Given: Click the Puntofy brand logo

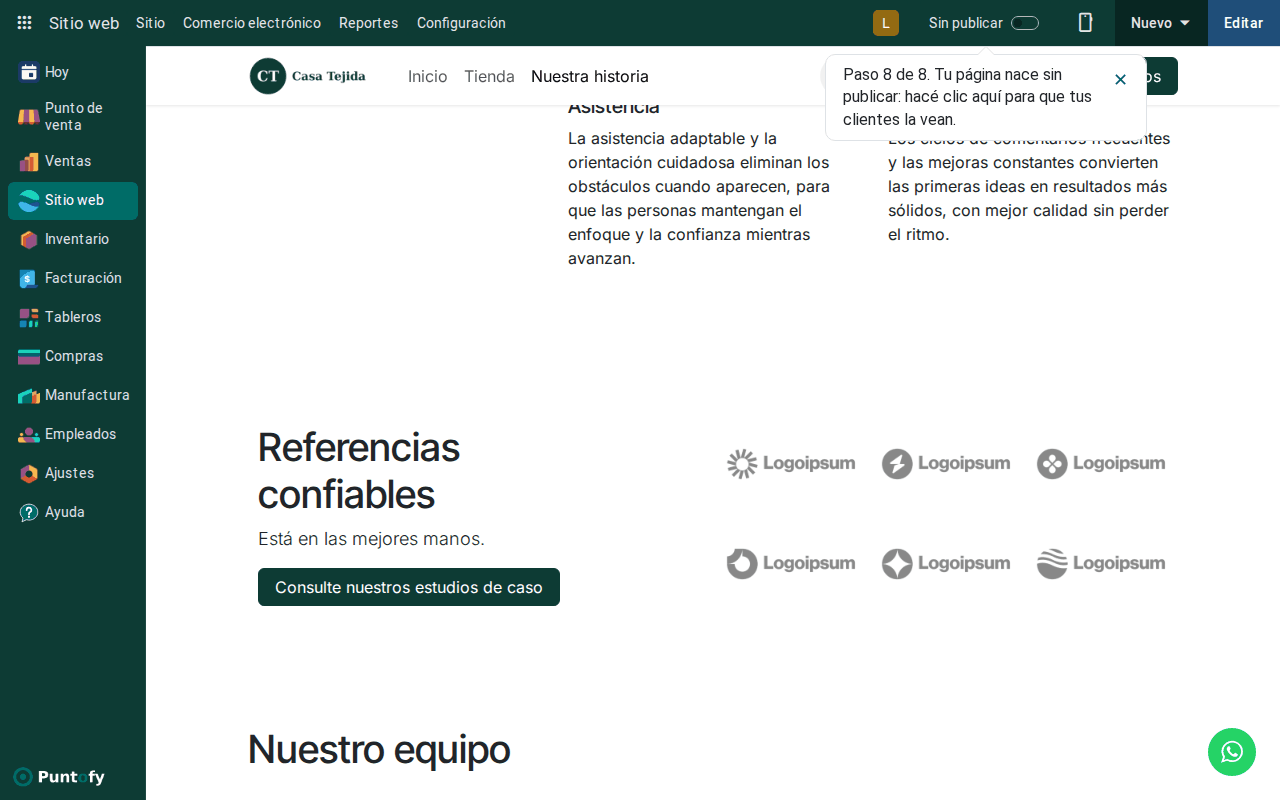Looking at the screenshot, I should [x=59, y=777].
